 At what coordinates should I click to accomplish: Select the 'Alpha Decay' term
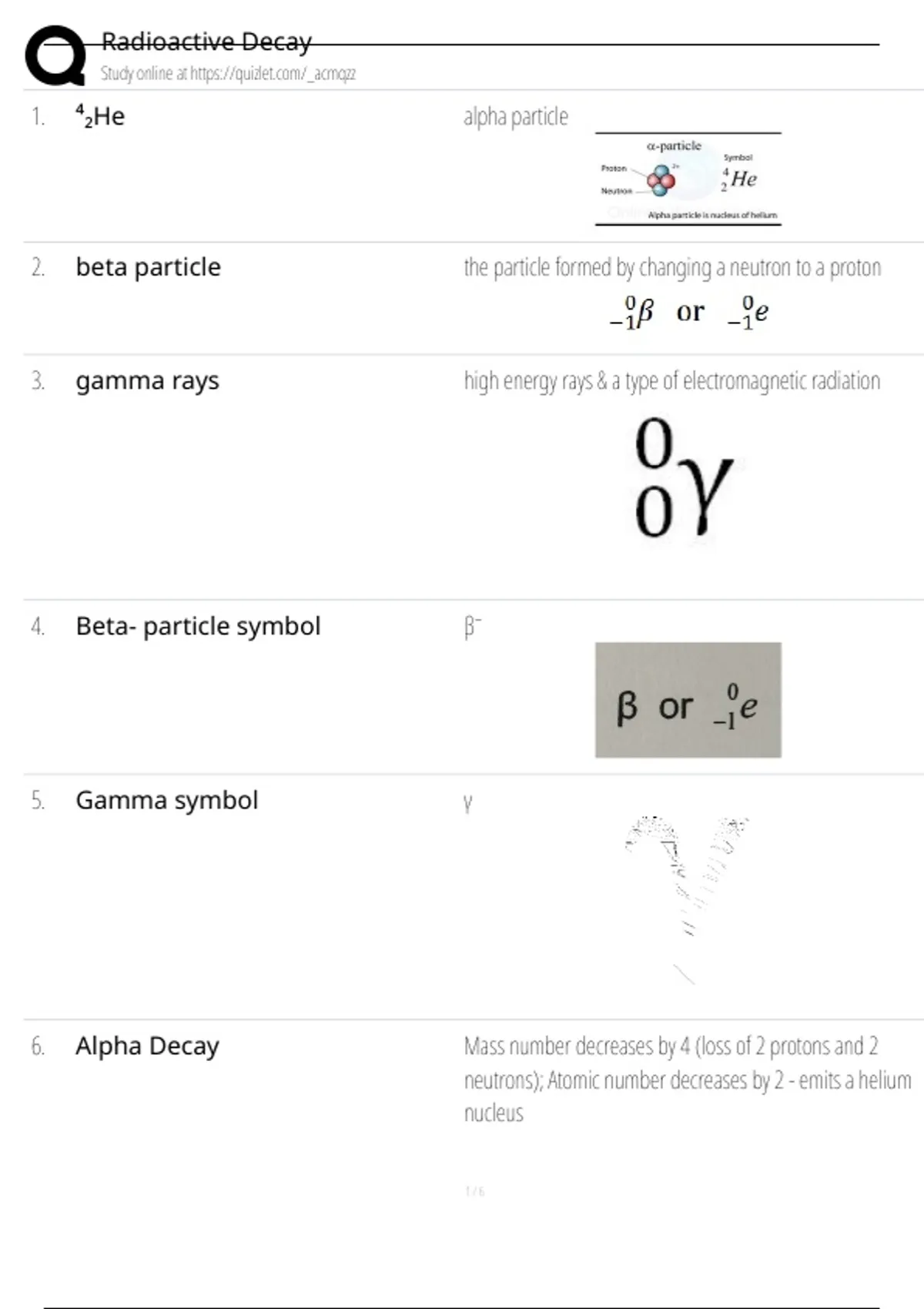coord(147,1046)
